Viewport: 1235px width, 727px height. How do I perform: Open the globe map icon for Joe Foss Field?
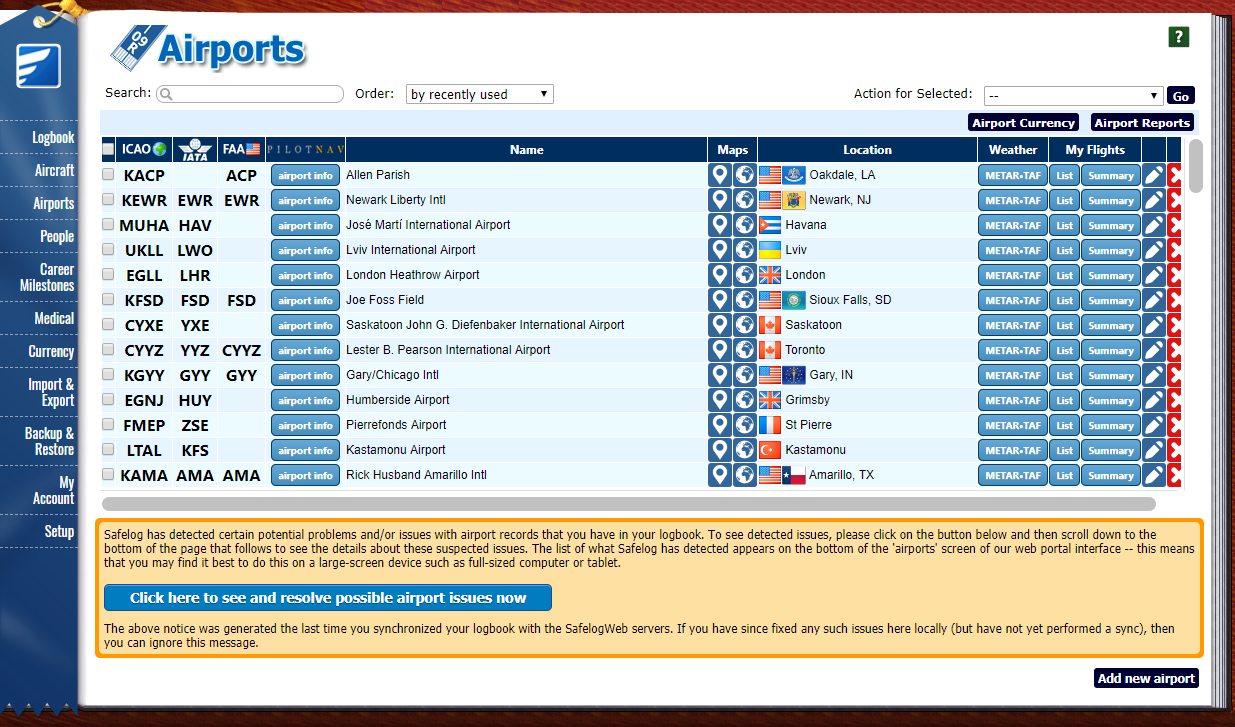[x=744, y=300]
